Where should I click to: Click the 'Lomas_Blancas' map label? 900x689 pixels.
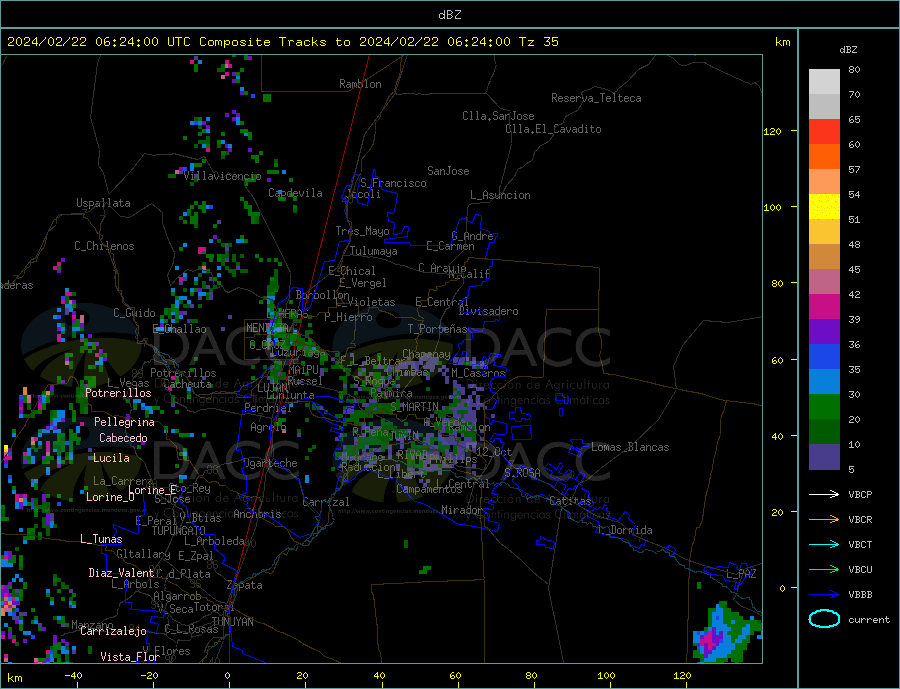(630, 447)
